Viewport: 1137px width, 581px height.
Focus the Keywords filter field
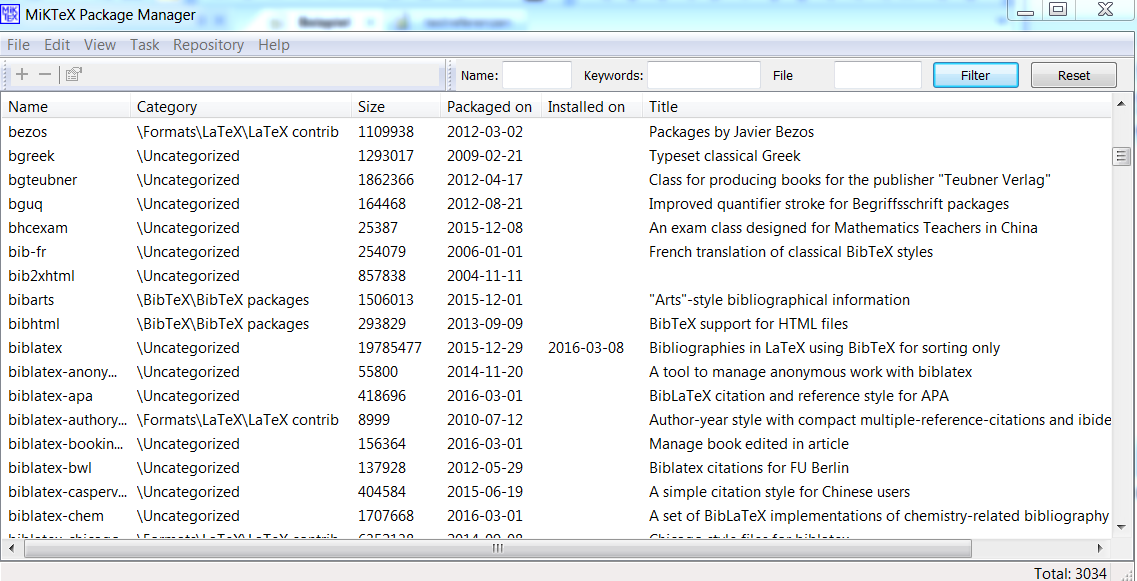point(704,75)
